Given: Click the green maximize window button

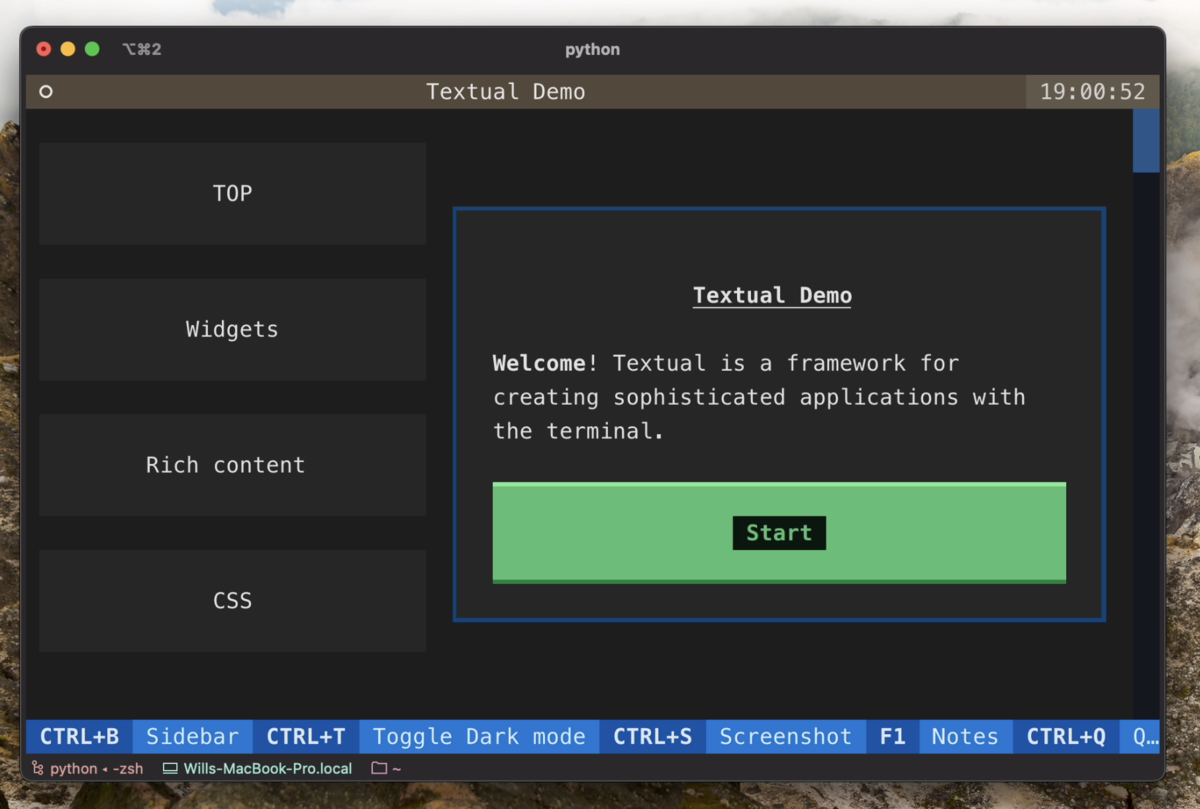Looking at the screenshot, I should click(92, 49).
